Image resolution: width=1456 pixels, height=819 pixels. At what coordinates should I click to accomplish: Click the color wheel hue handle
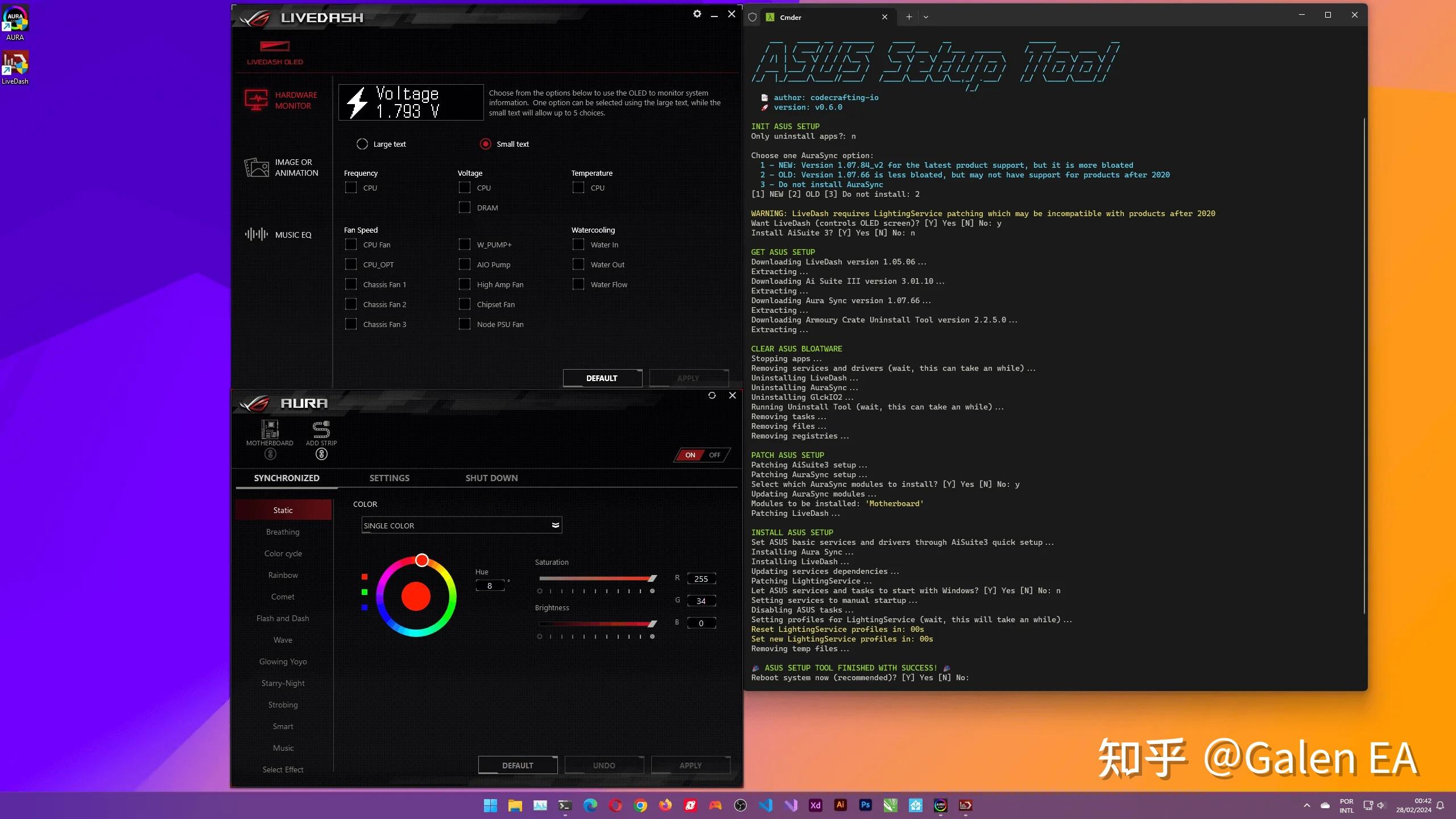point(421,560)
